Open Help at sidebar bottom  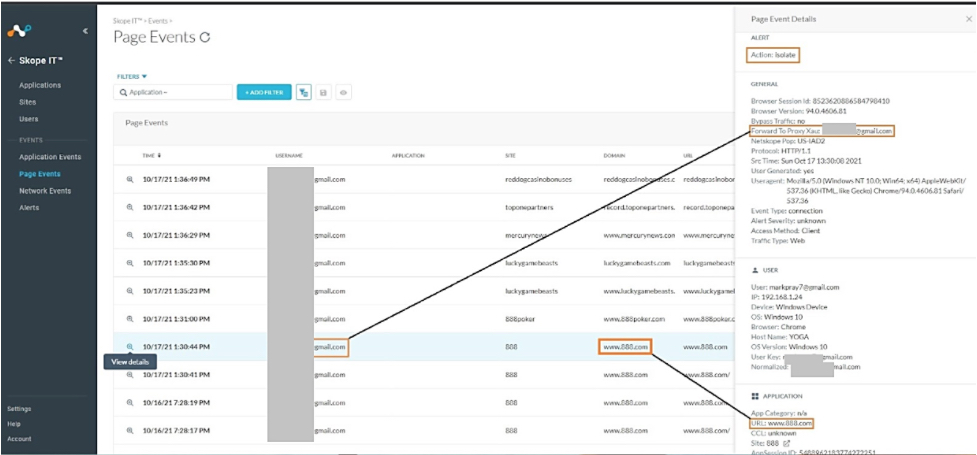point(14,424)
